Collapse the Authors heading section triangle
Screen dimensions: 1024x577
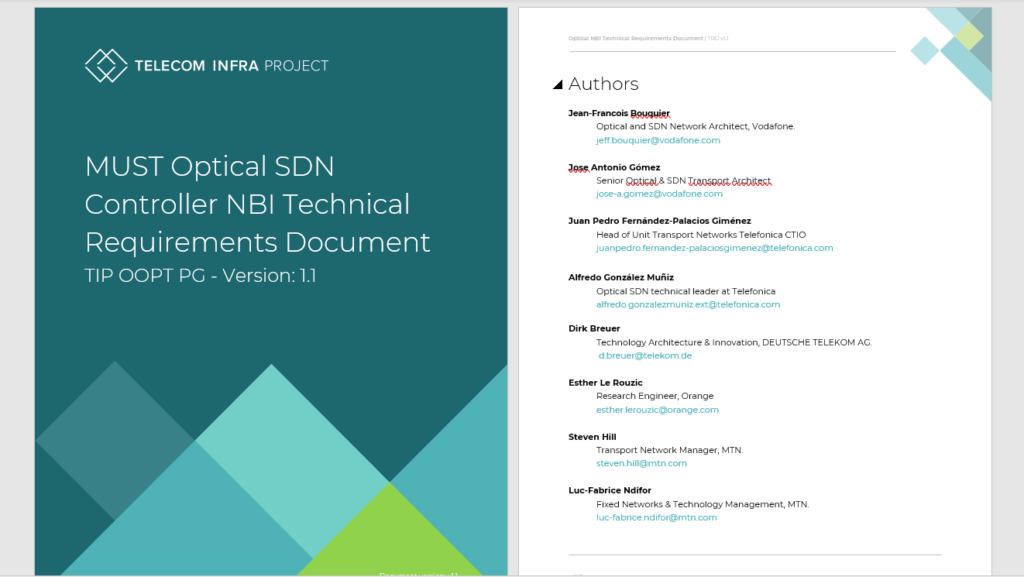point(558,85)
